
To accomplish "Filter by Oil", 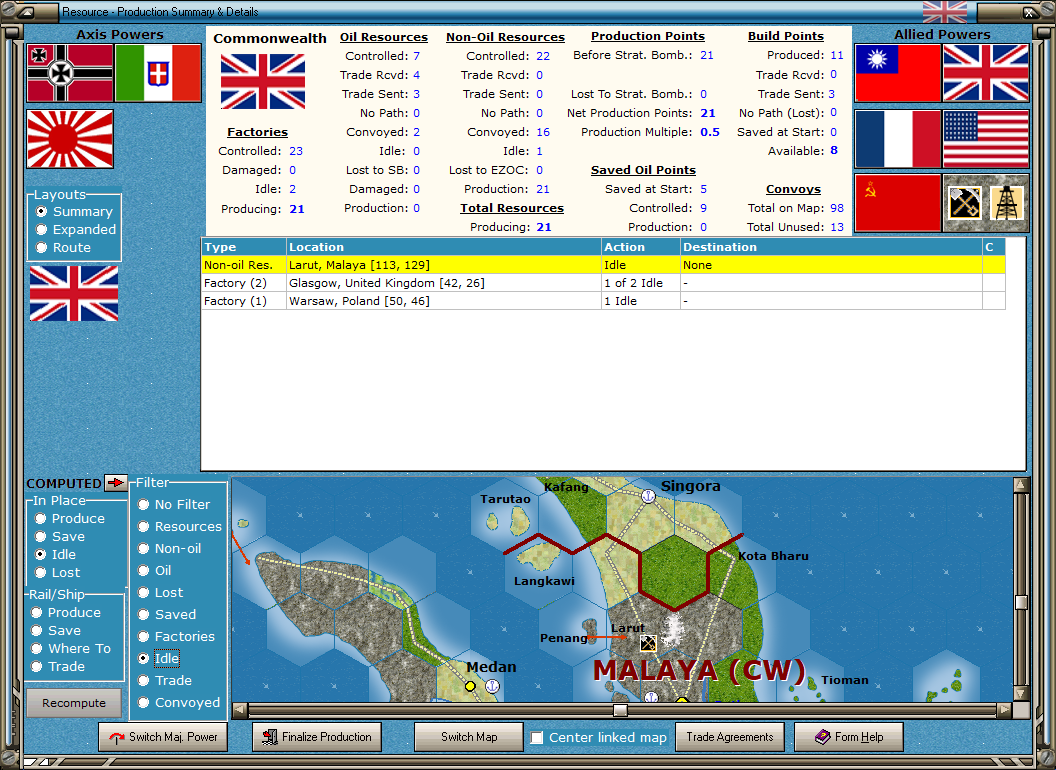I will point(155,571).
